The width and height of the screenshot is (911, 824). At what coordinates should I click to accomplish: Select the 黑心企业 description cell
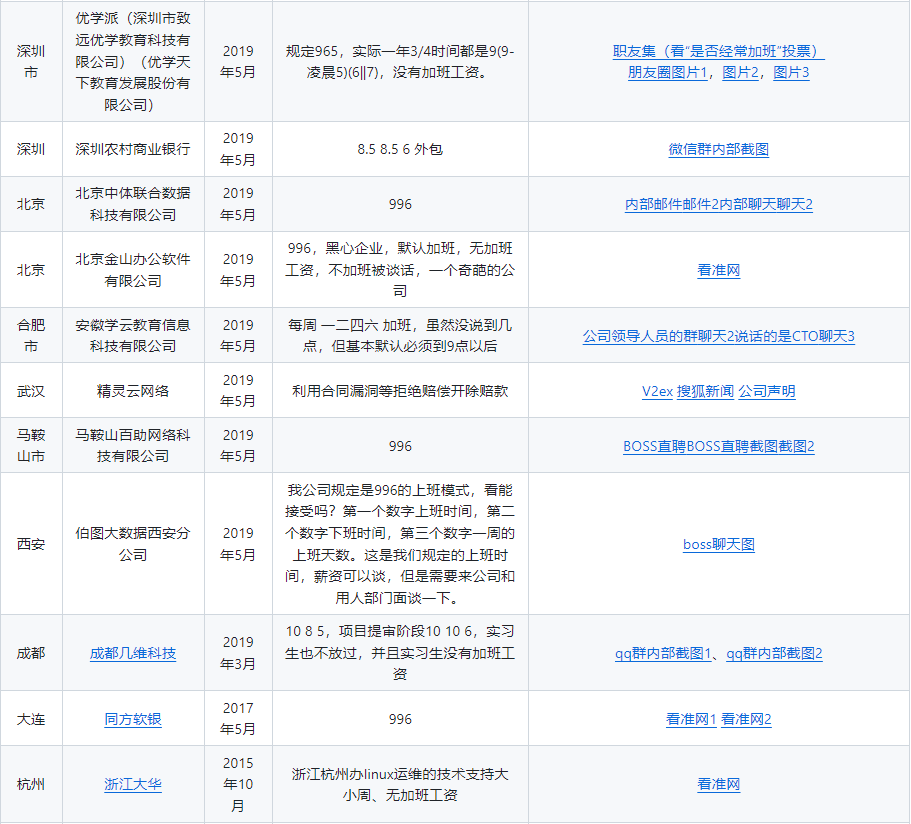pyautogui.click(x=400, y=270)
